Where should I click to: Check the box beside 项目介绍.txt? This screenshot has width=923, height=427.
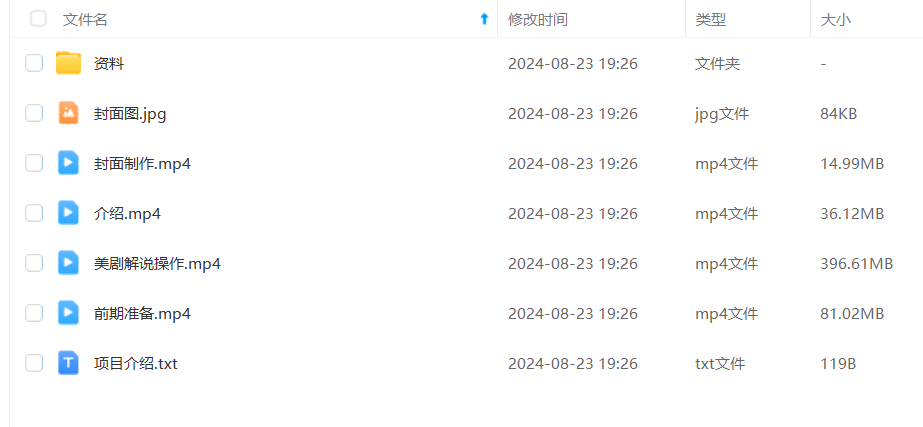click(x=34, y=363)
